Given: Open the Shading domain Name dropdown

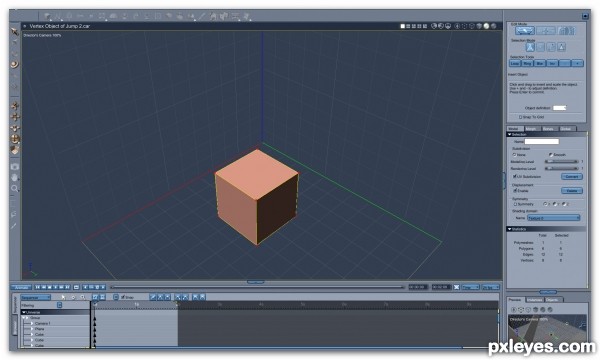Looking at the screenshot, I should (553, 218).
